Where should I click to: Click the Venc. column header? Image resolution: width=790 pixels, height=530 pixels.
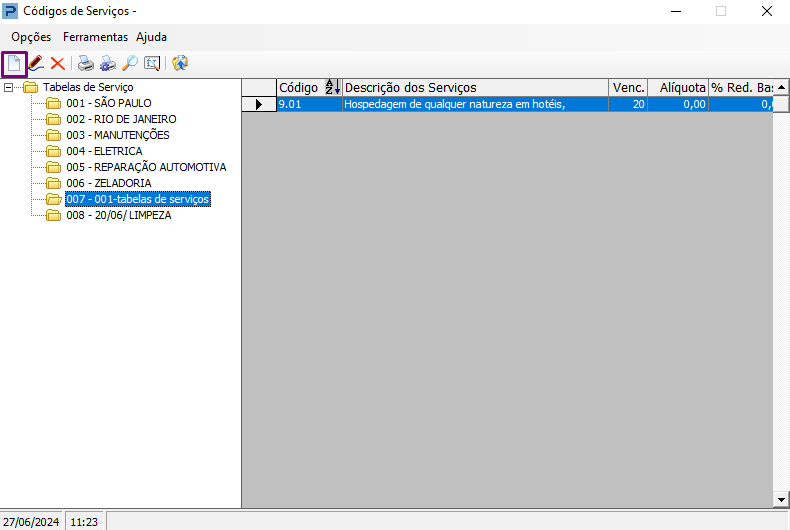[628, 87]
